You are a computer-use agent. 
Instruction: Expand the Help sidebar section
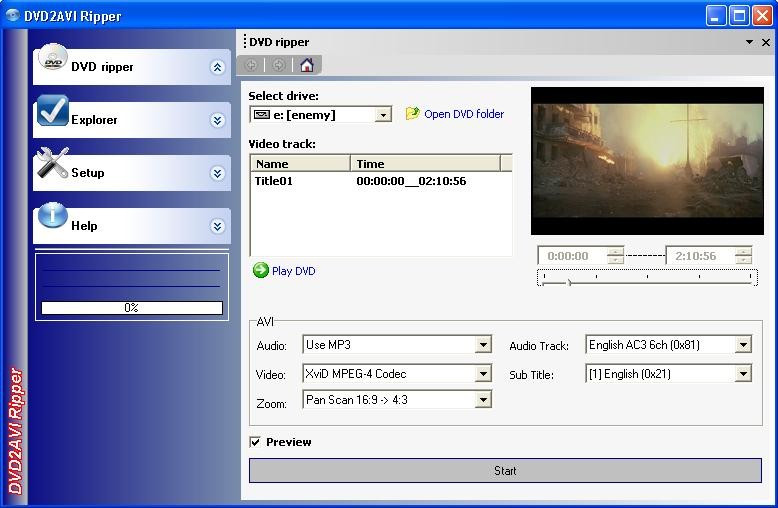click(x=217, y=226)
